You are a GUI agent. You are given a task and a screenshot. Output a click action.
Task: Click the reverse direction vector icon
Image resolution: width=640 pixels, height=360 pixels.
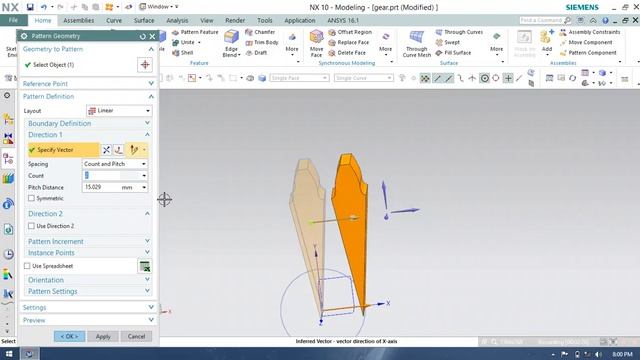coord(106,150)
